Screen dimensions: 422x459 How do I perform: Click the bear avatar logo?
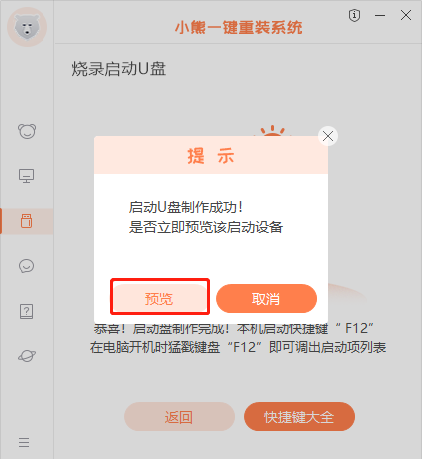tap(27, 27)
